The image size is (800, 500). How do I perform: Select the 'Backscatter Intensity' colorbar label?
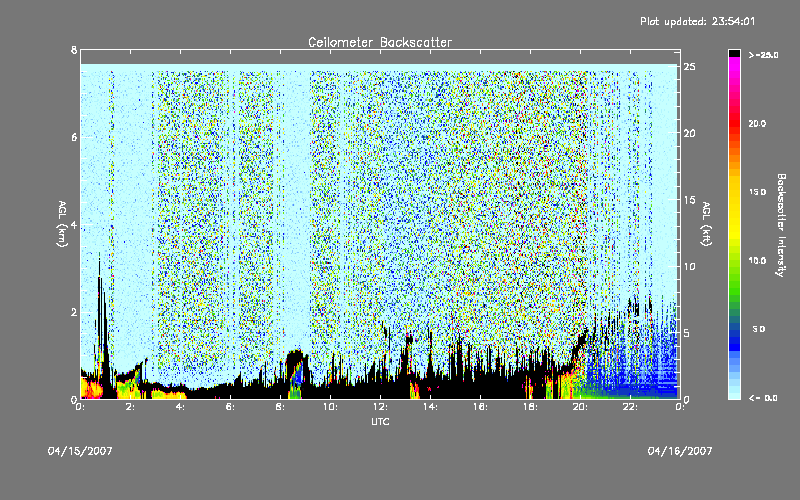781,225
